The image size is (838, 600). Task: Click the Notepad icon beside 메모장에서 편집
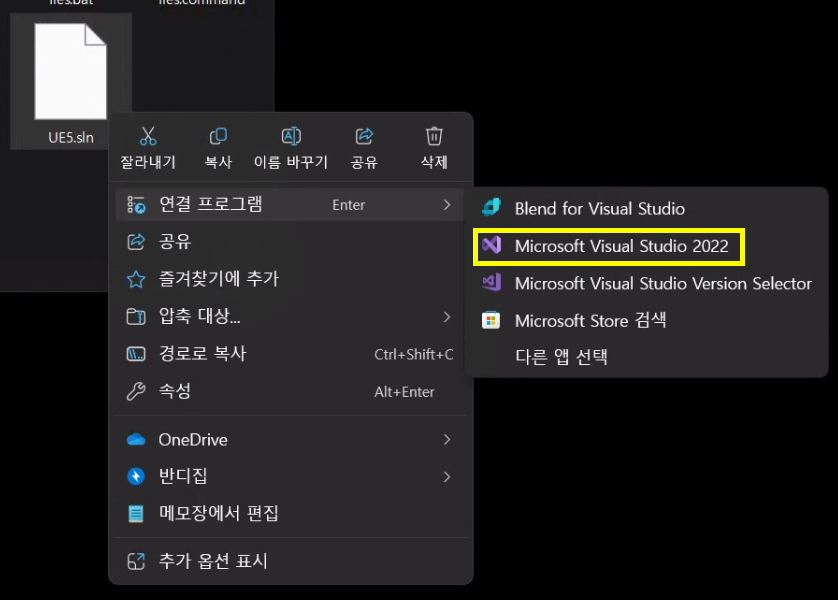pos(136,513)
